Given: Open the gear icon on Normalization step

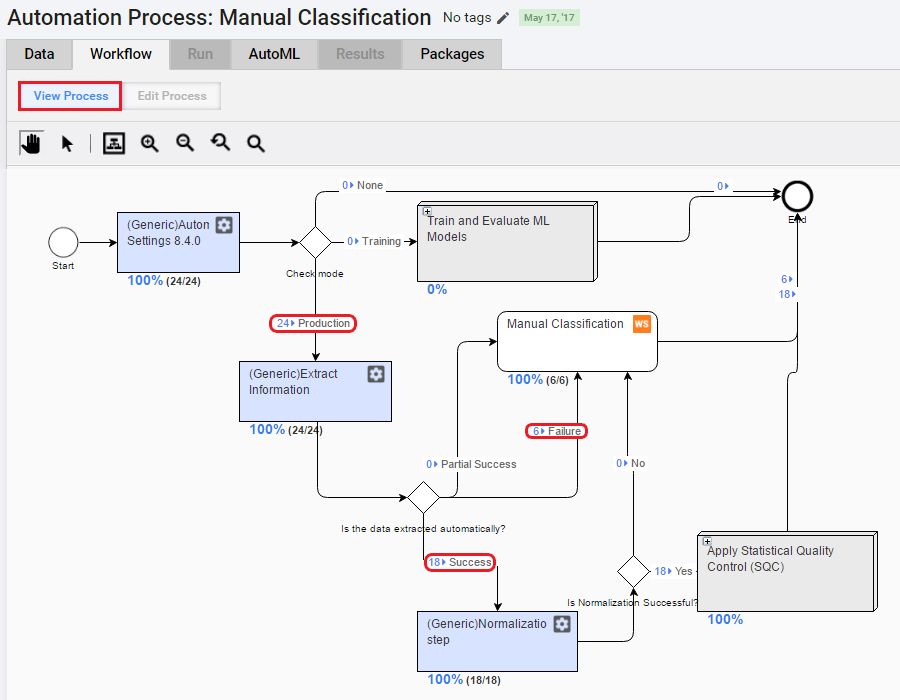Looking at the screenshot, I should (x=562, y=624).
